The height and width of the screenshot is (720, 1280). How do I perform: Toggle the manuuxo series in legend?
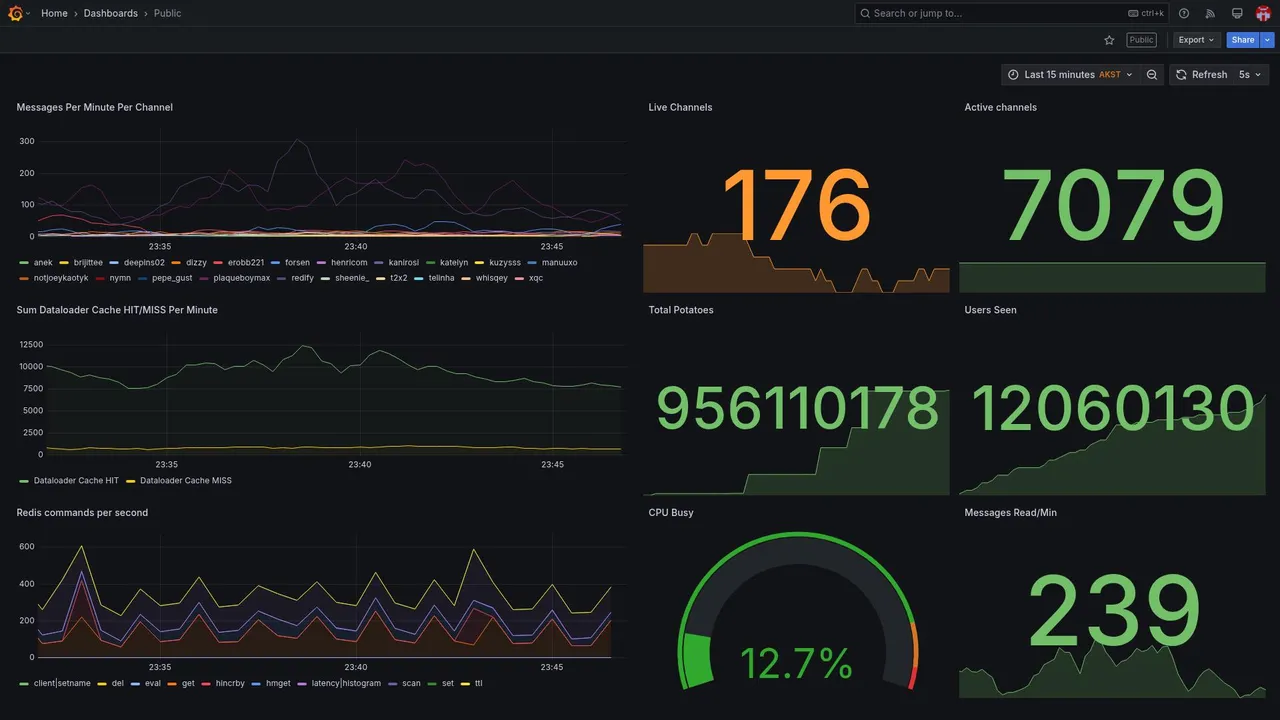(559, 263)
